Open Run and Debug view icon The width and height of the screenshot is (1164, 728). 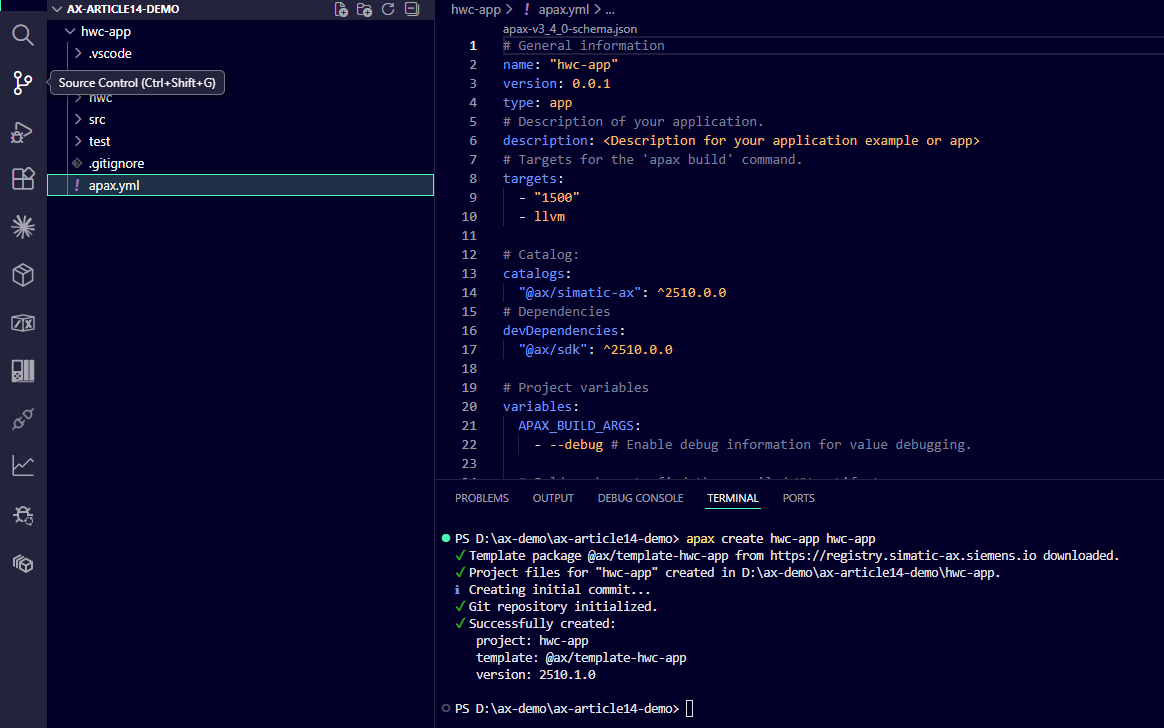[23, 132]
